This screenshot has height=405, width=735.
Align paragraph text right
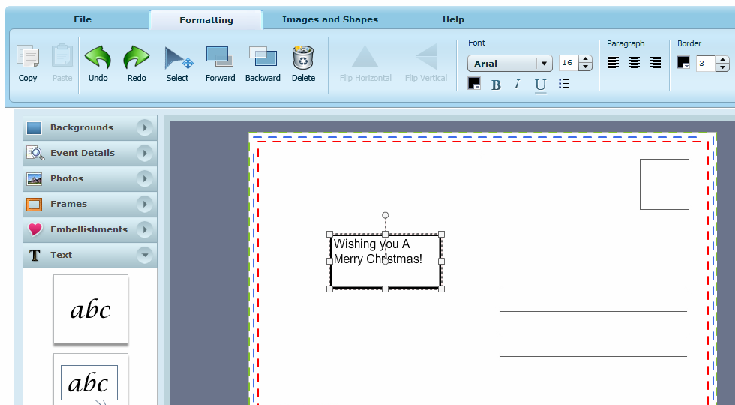[x=655, y=62]
